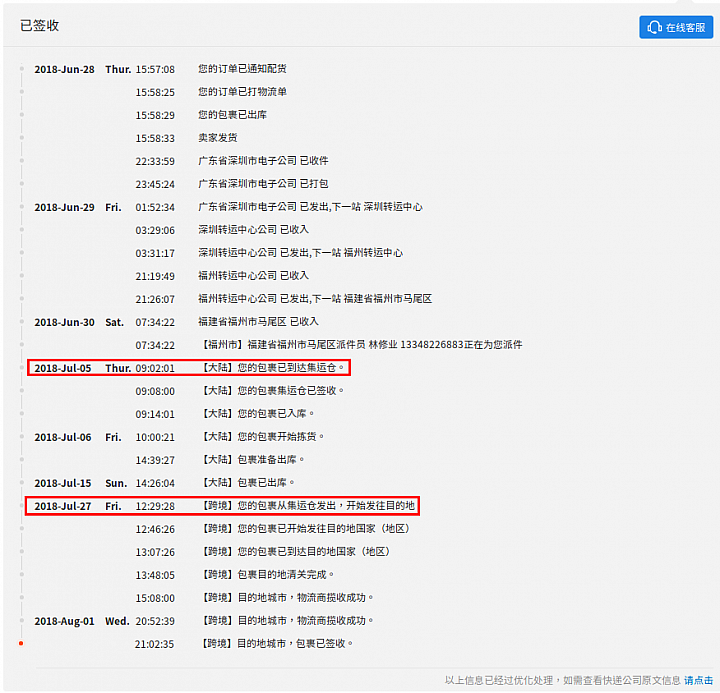Screen dimensions: 720x693
Task: Select the 【大陆】包裹已出库 entry
Action: pyautogui.click(x=248, y=483)
